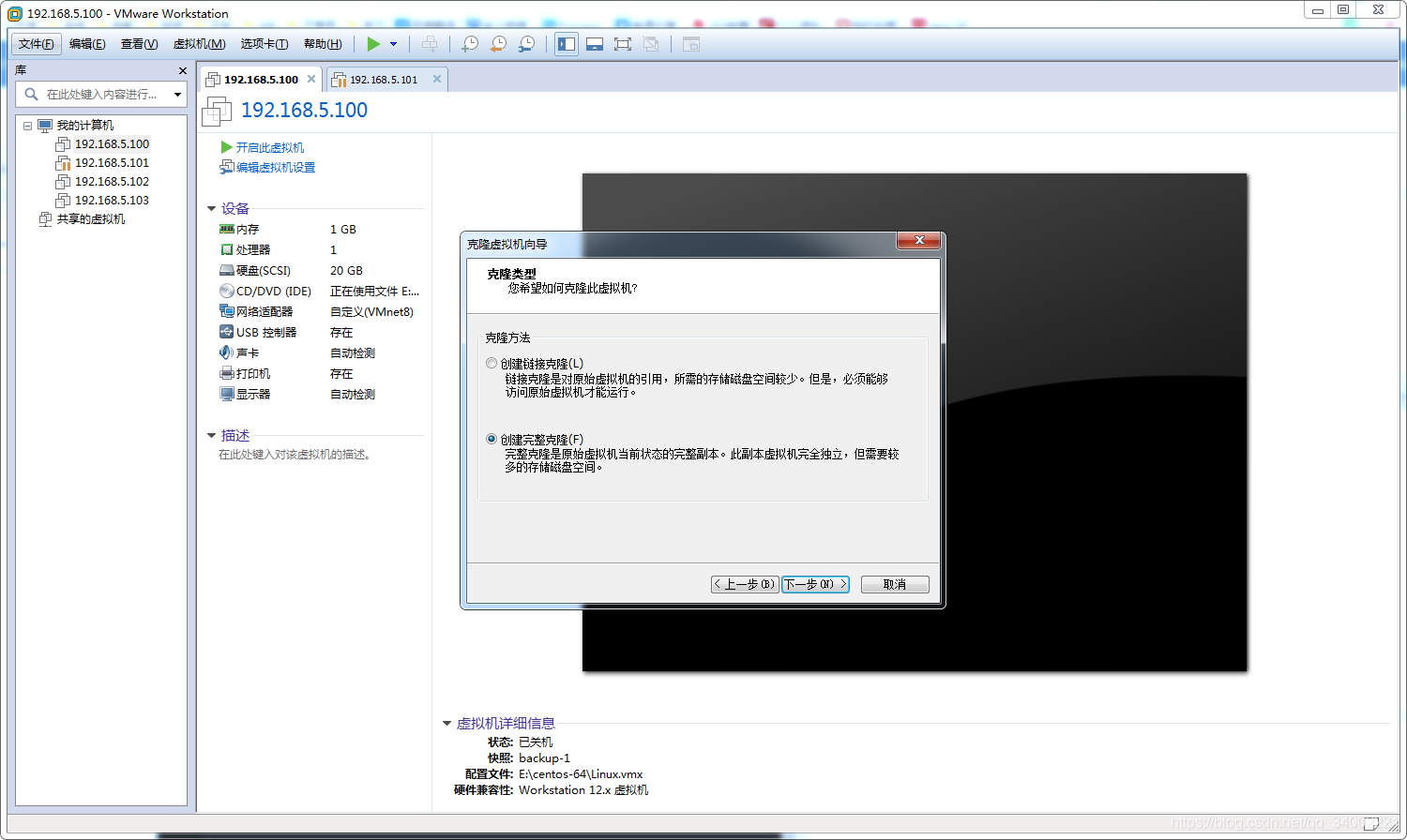Click the USB 控制器 device icon
This screenshot has height=840, width=1407.
point(226,332)
